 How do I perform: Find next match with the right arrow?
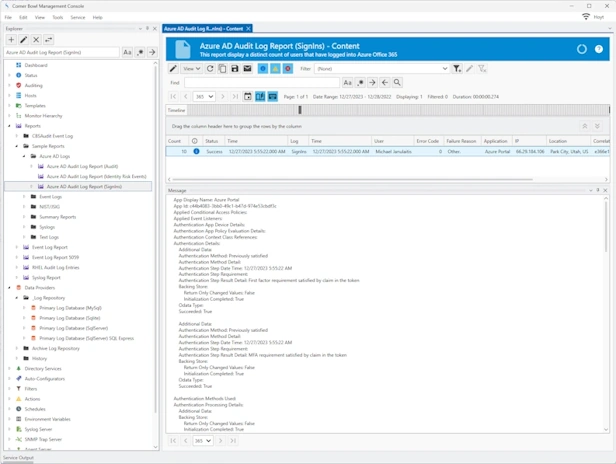coord(372,83)
